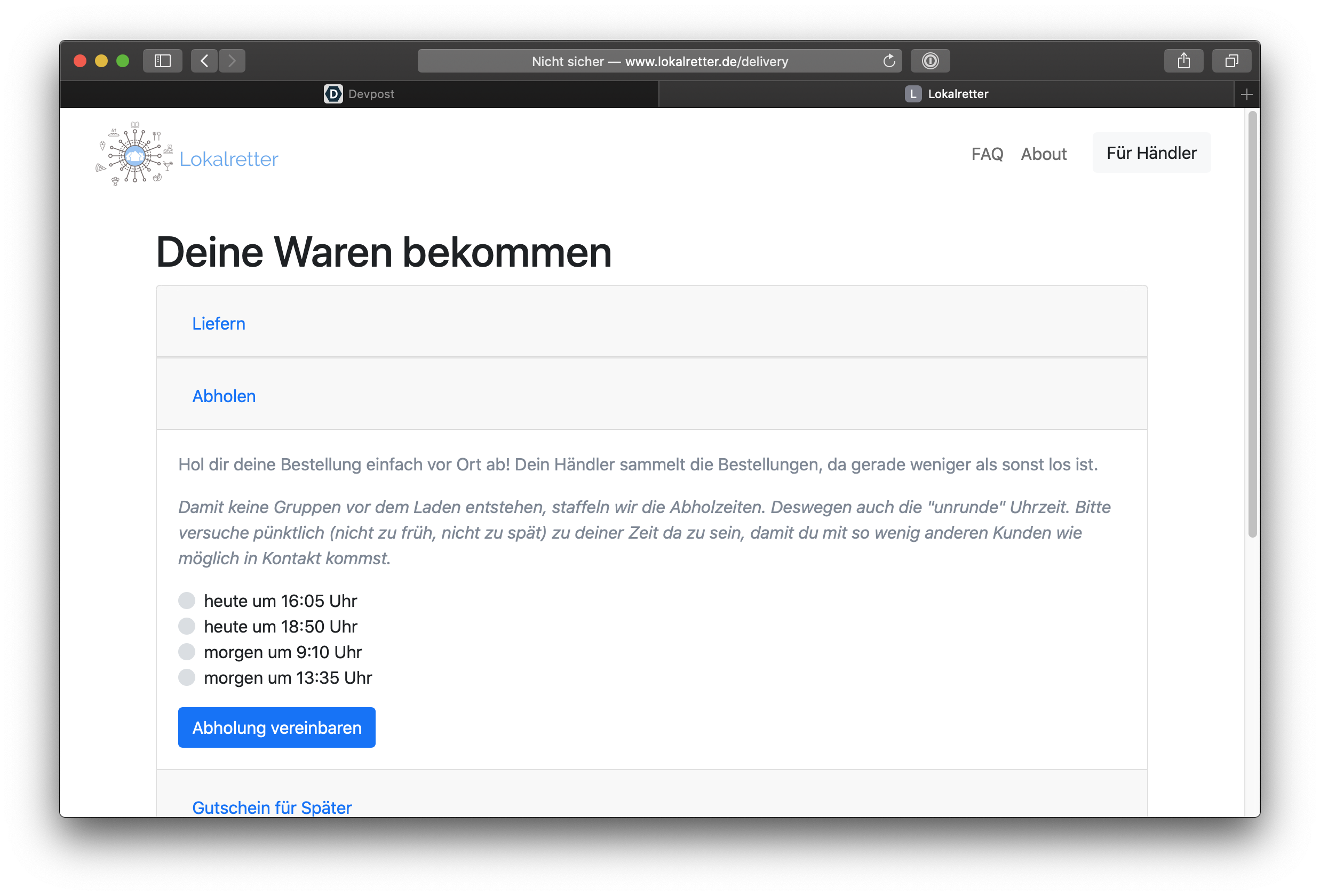Screen dimensions: 1320x896
Task: Click the Lokalretter logo image
Action: (135, 155)
